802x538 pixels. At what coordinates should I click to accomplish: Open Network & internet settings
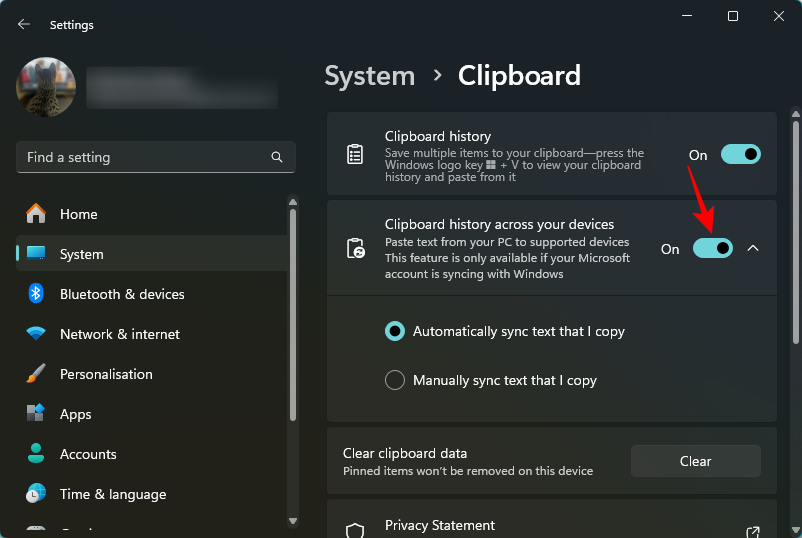coord(152,333)
